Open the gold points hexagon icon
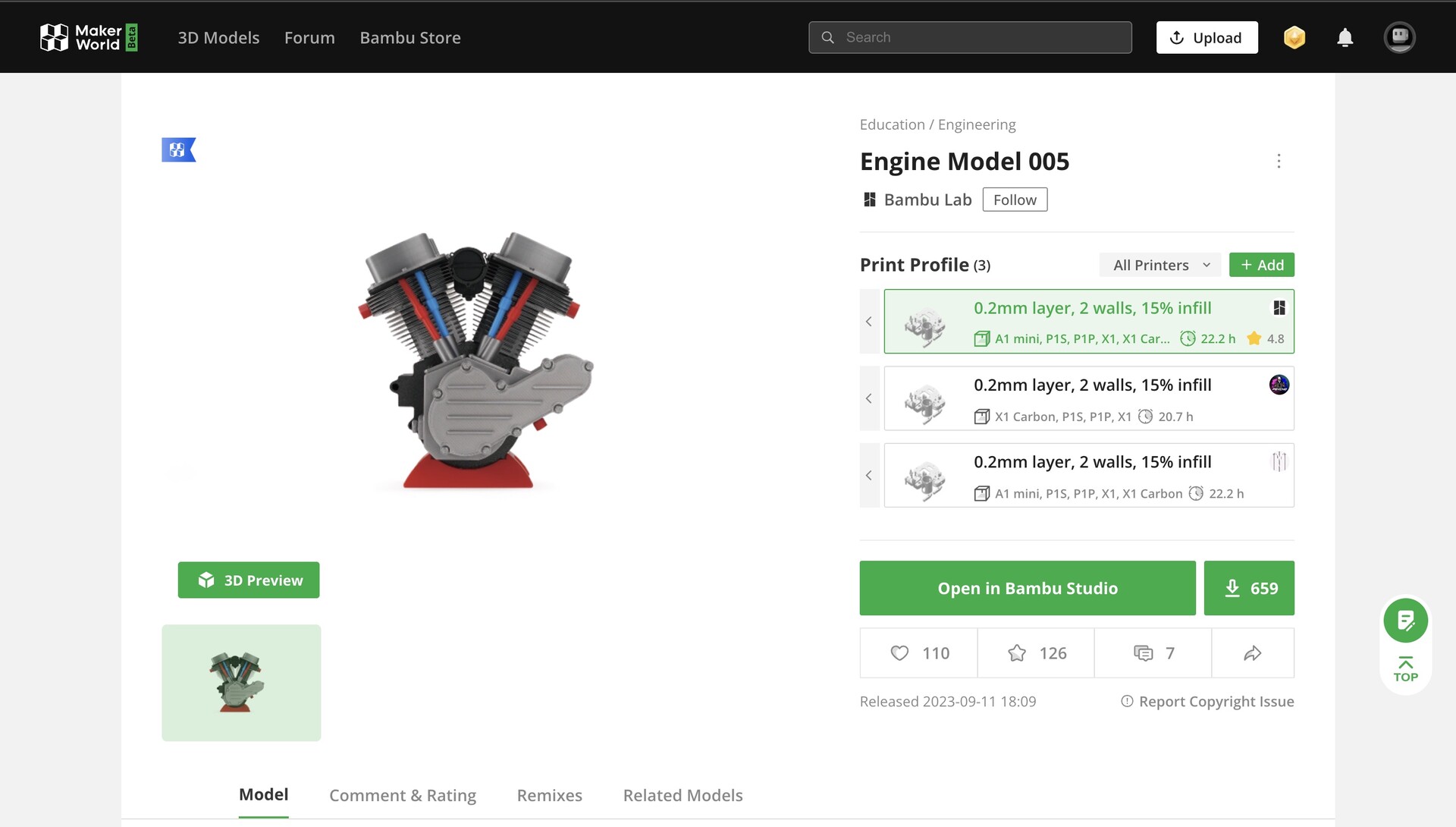 pos(1294,37)
